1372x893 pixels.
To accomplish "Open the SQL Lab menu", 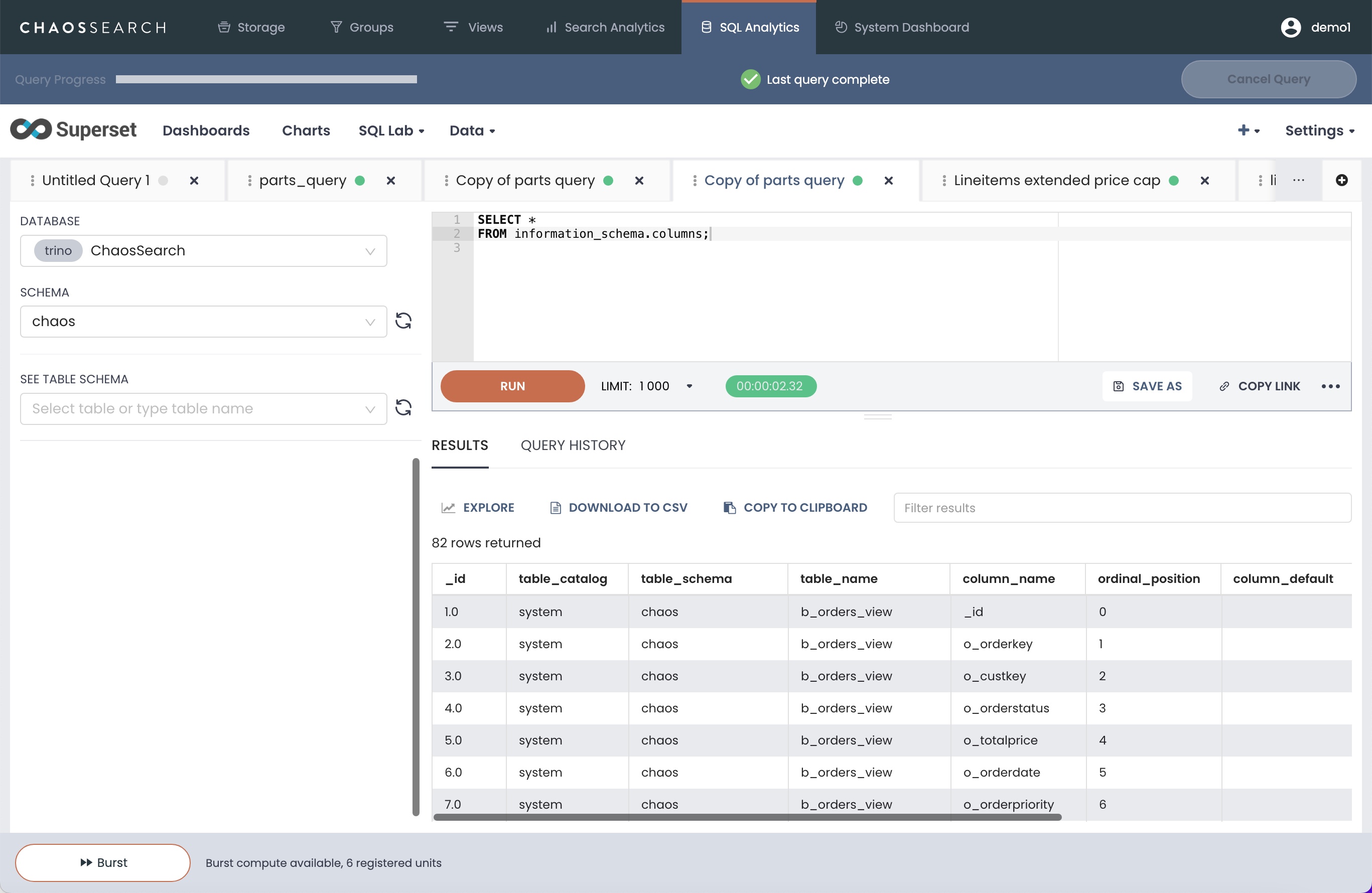I will pyautogui.click(x=391, y=131).
